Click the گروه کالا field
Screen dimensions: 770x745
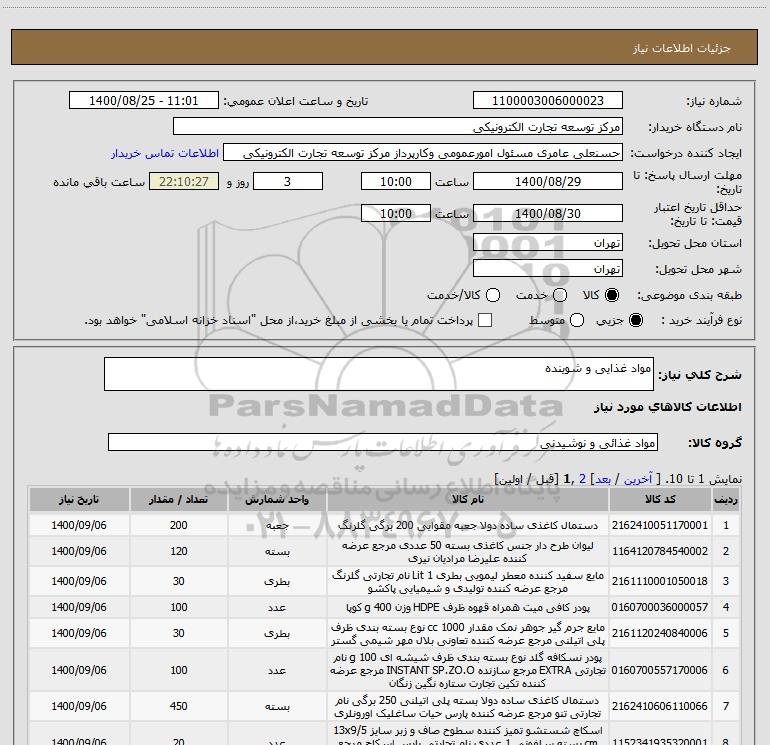click(x=383, y=442)
